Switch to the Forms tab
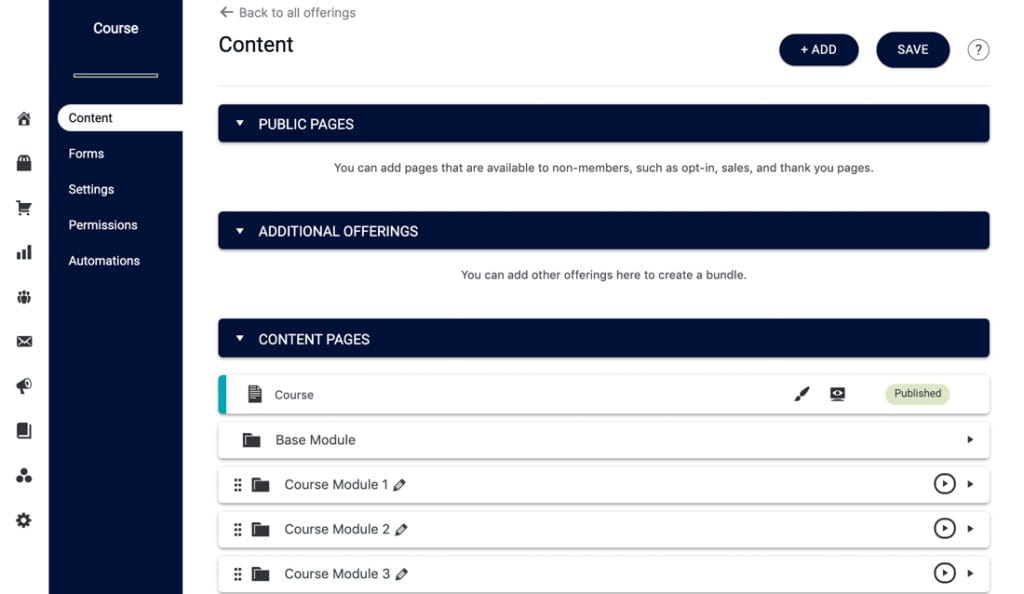 [86, 153]
